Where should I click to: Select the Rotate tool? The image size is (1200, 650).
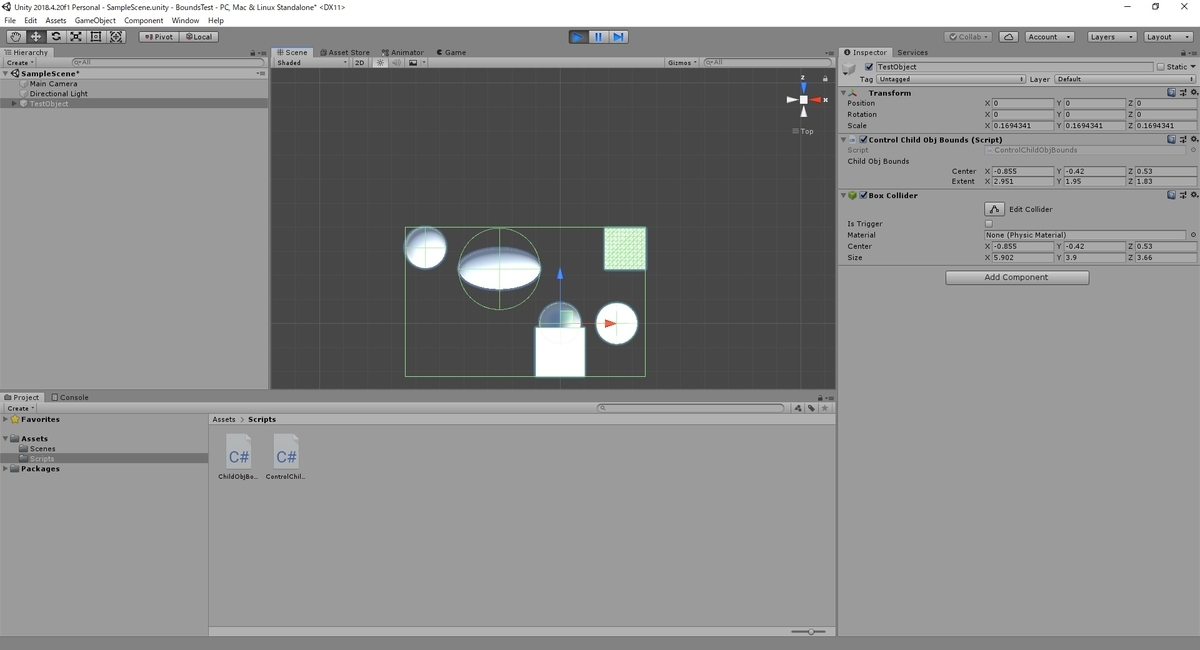[56, 37]
